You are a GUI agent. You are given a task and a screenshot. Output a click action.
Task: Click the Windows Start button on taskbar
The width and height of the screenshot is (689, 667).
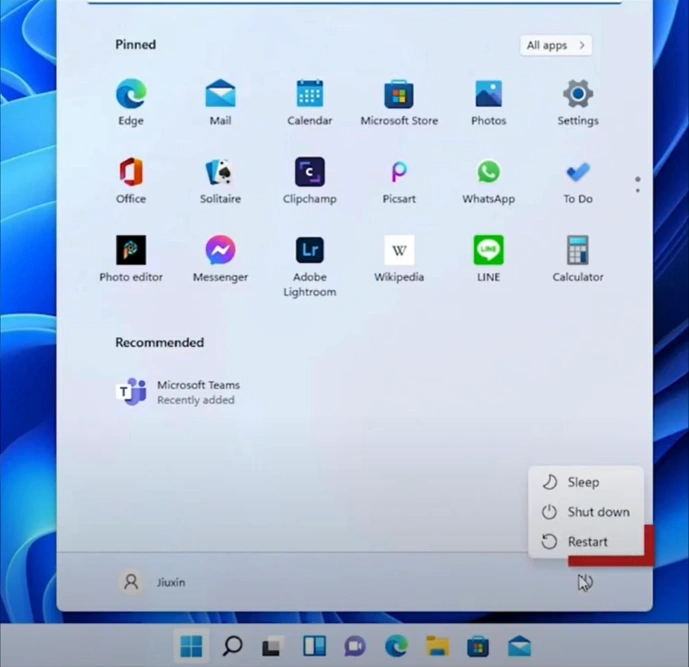tap(192, 646)
